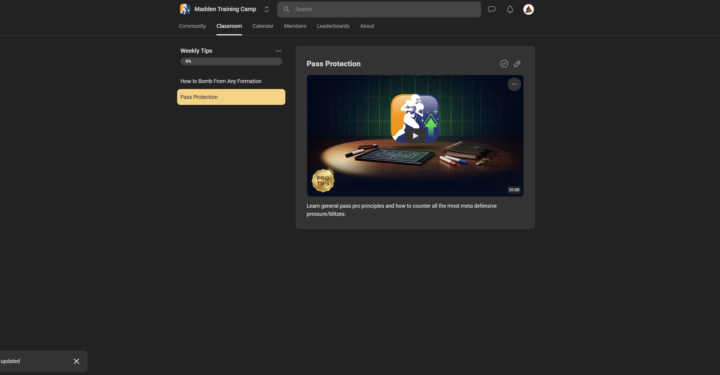The image size is (720, 375).
Task: Click the Pass Protection lesson heading
Action: pos(333,64)
